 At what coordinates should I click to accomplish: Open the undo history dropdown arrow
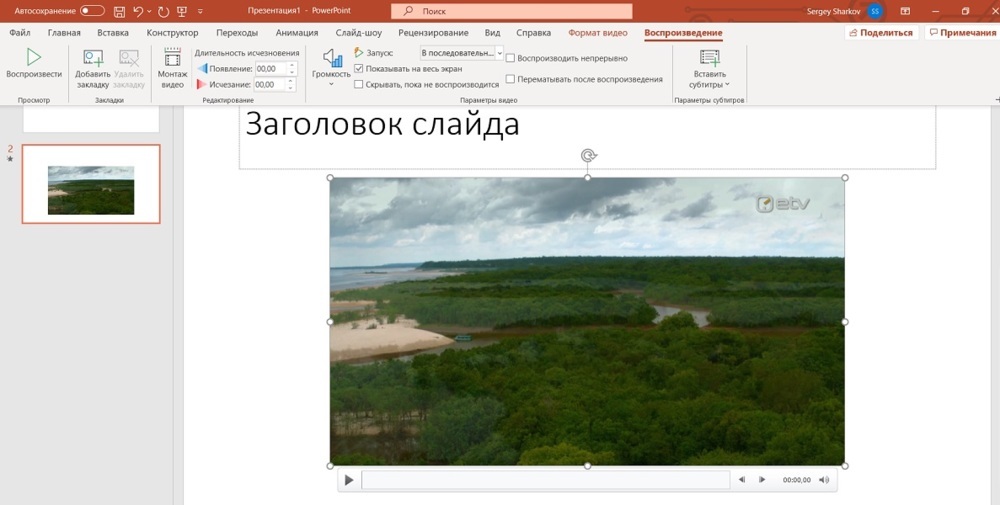(149, 11)
